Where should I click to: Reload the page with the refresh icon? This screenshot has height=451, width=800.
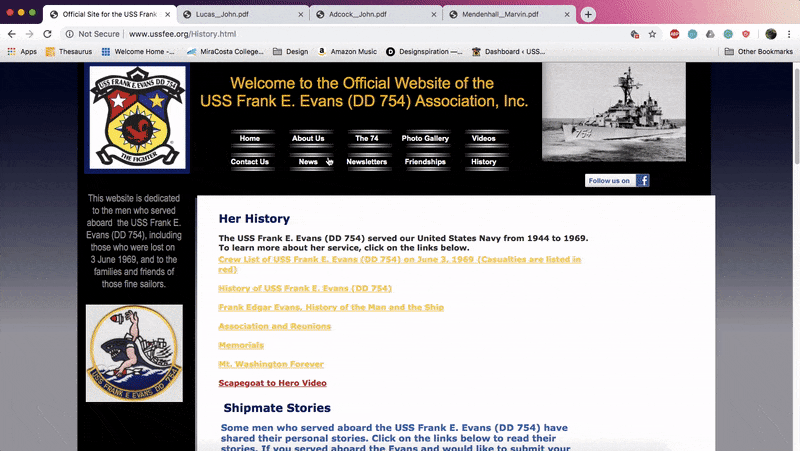(47, 34)
